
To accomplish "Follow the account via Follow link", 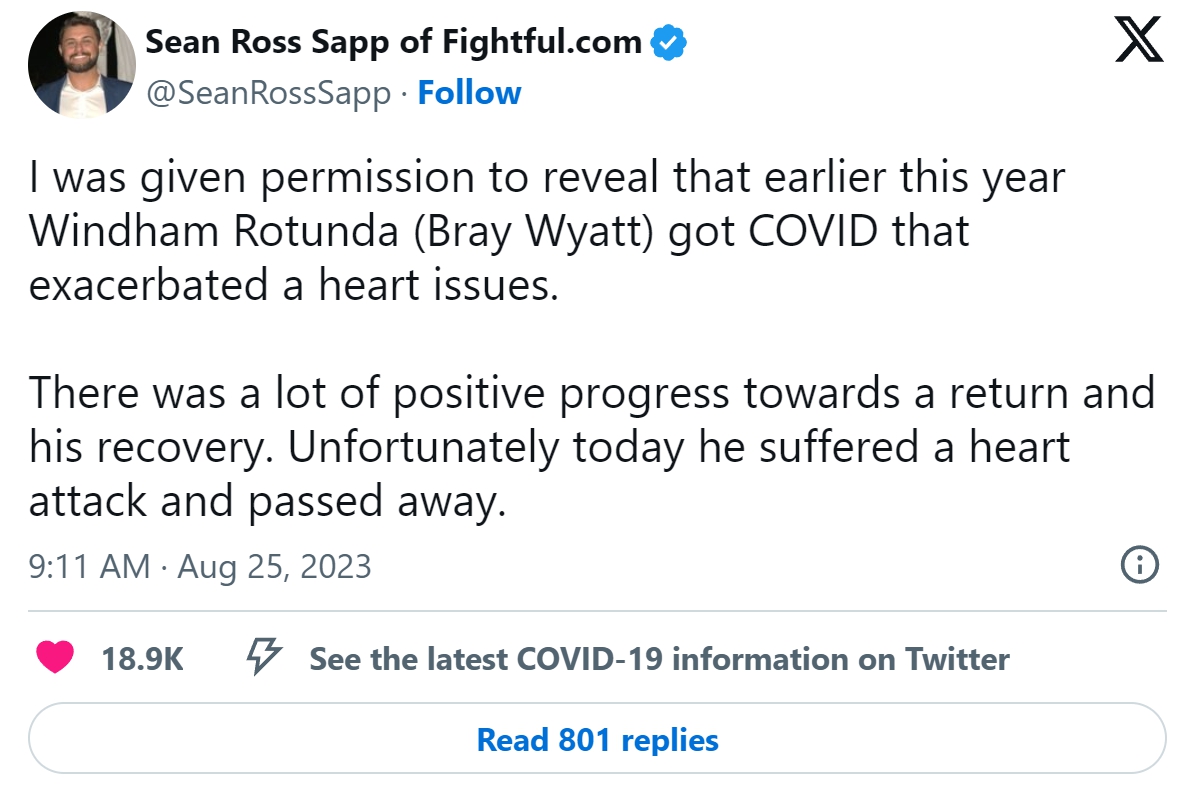I will tap(469, 93).
